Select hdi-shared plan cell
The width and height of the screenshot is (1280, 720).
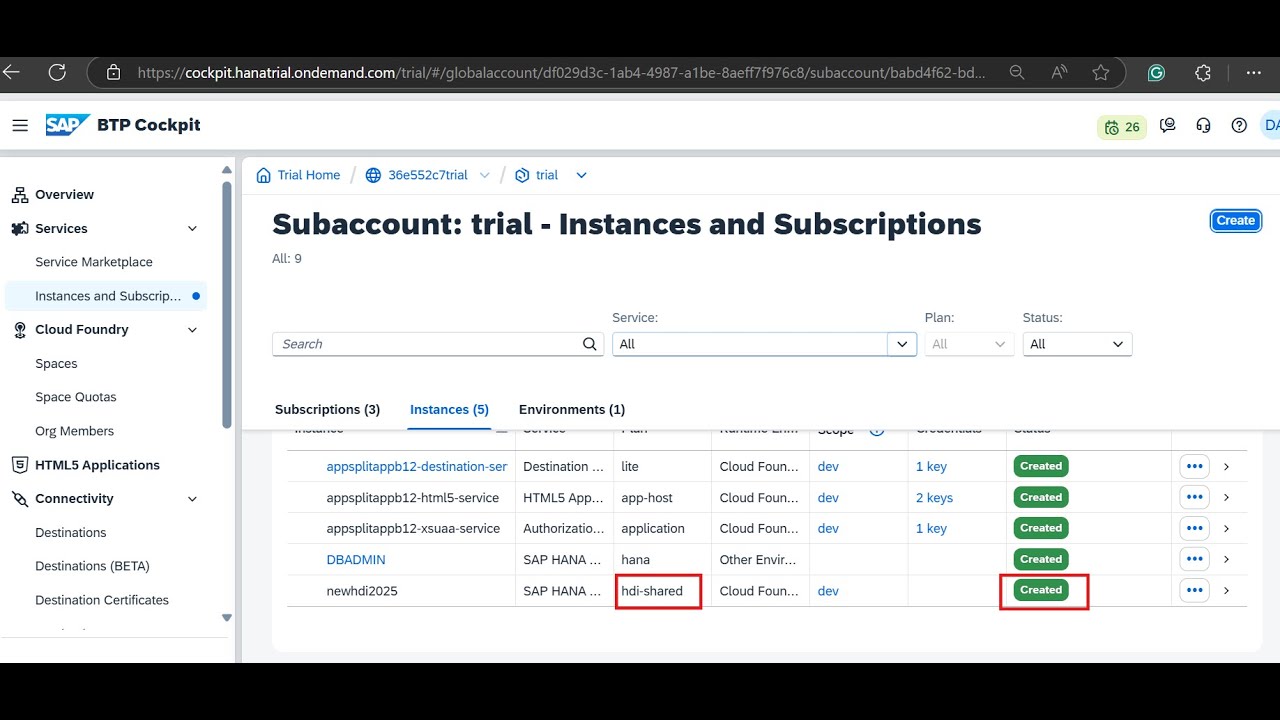(652, 591)
